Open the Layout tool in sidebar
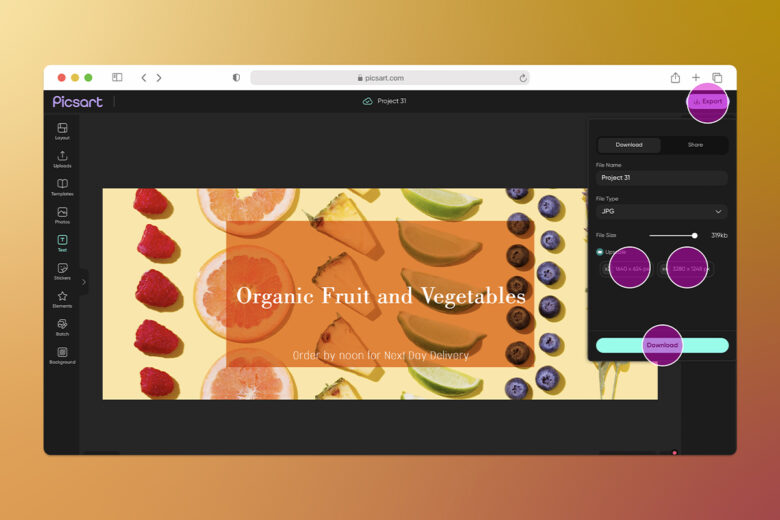The image size is (780, 520). pyautogui.click(x=62, y=131)
